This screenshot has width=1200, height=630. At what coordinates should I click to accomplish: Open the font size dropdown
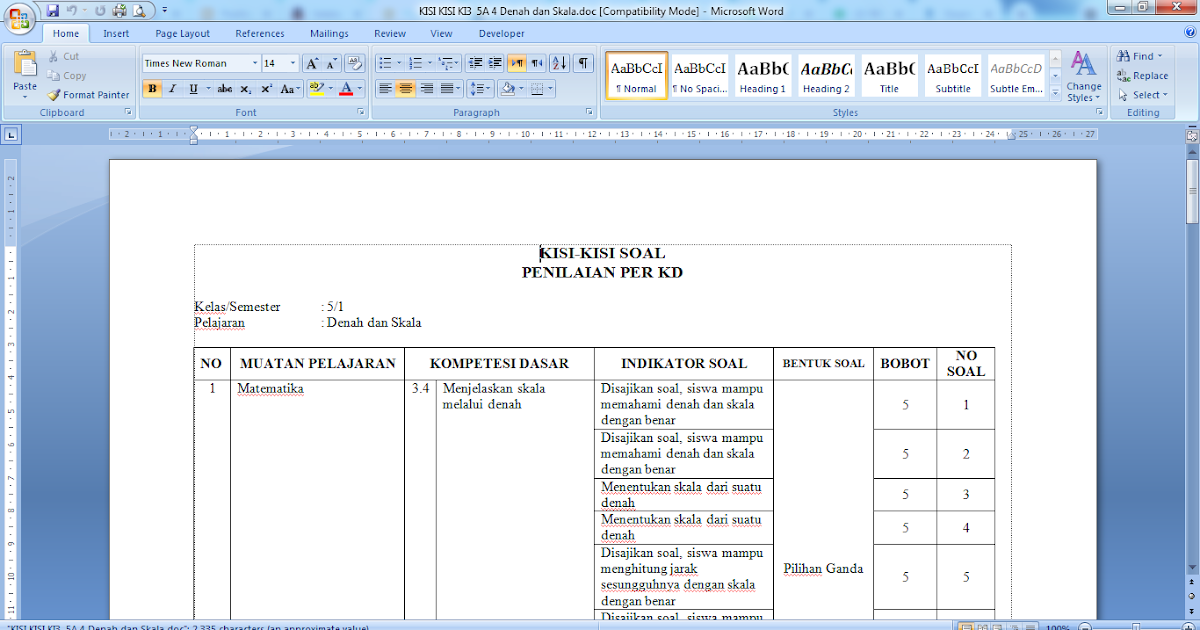click(x=293, y=63)
